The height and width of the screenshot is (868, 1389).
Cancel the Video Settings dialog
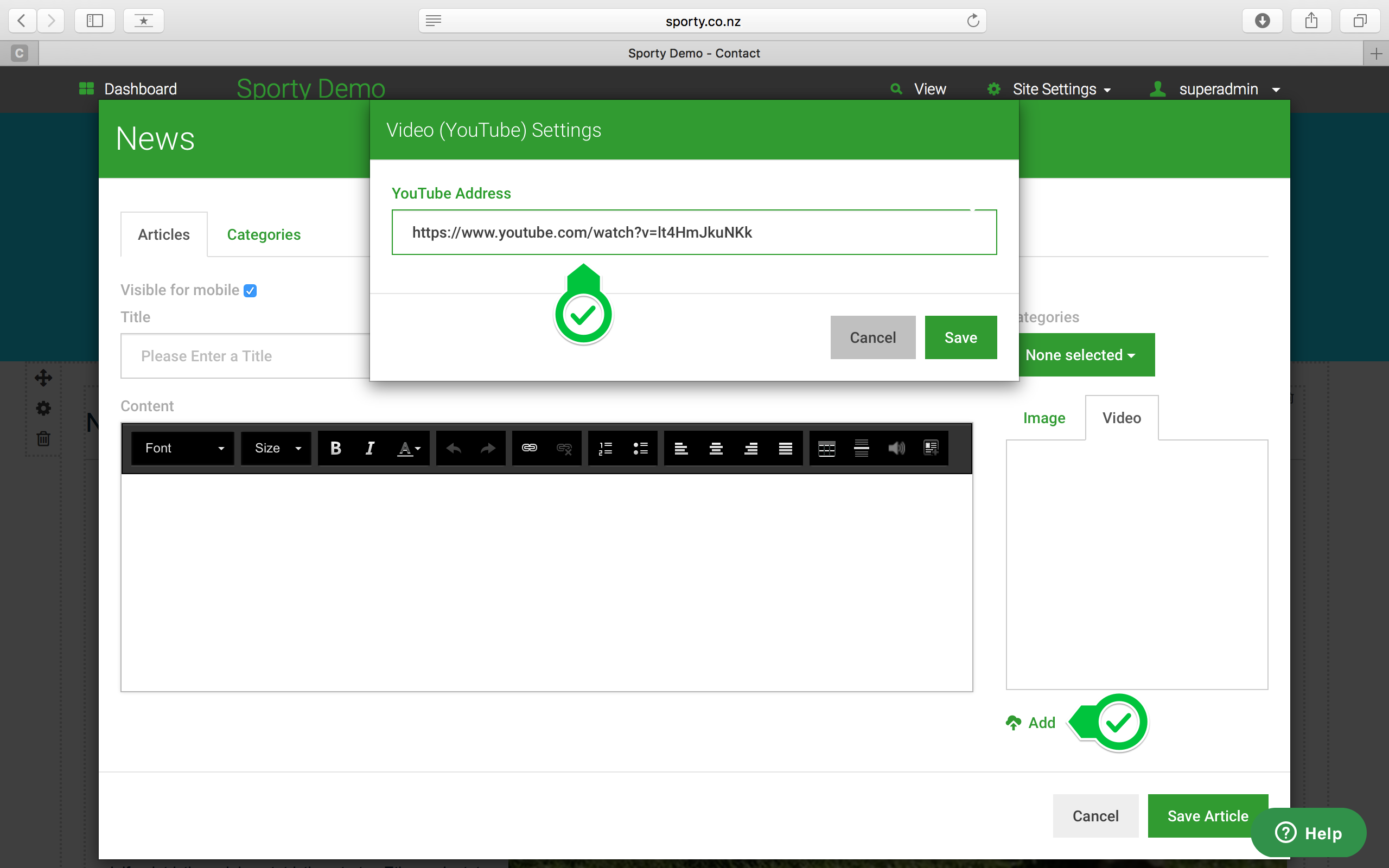pyautogui.click(x=872, y=337)
